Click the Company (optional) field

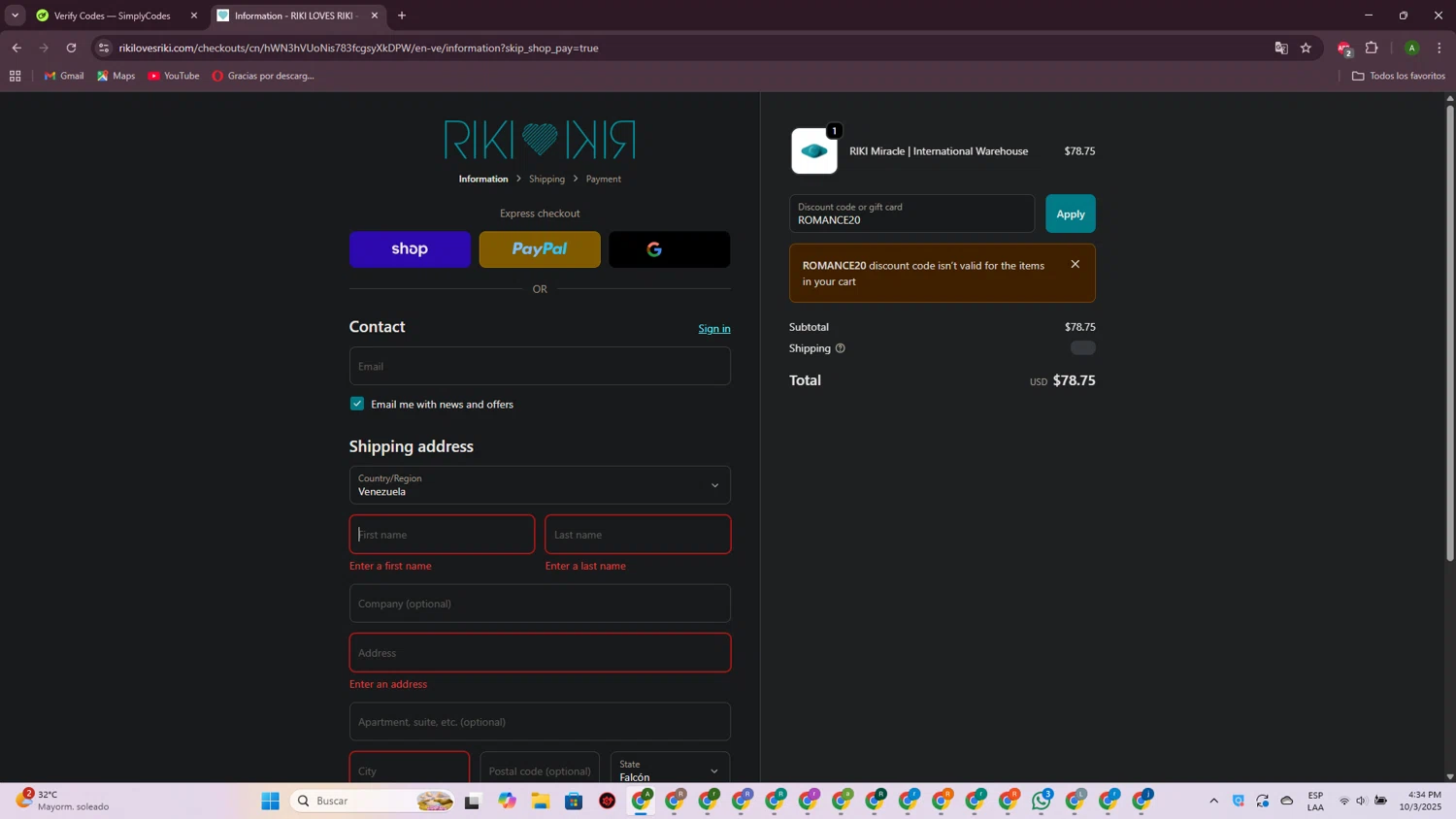(540, 604)
